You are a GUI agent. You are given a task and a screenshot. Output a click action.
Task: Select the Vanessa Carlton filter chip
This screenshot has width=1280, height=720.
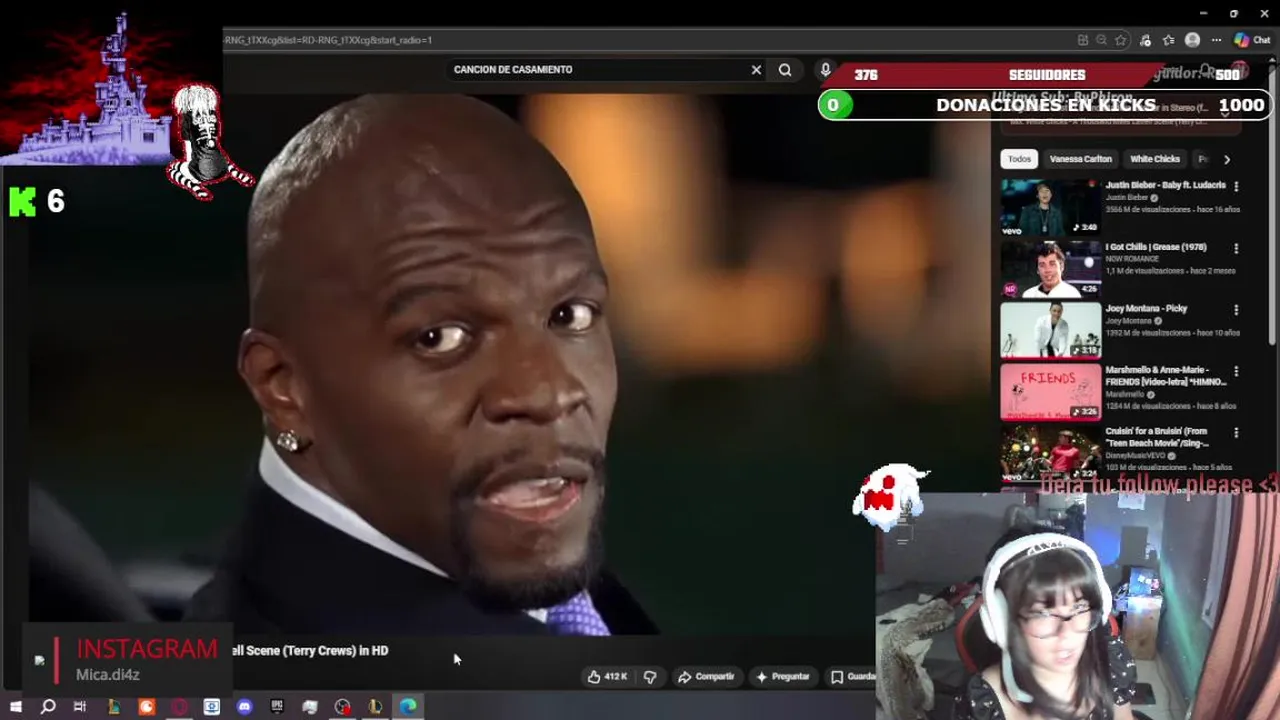point(1080,159)
